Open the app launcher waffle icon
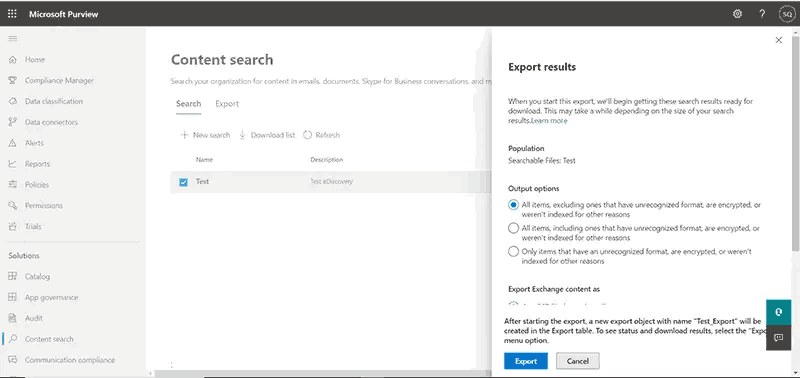 12,14
